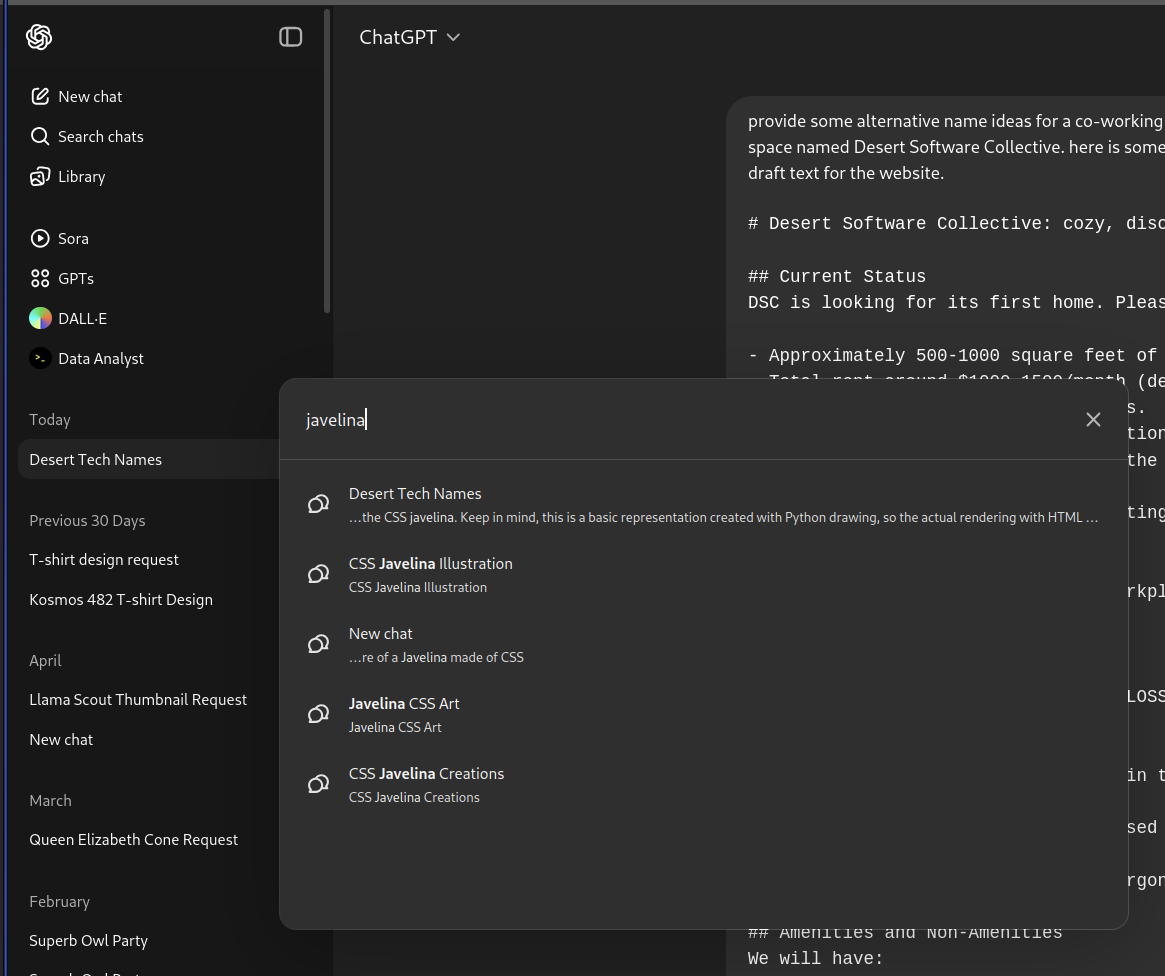Open the T-shirt design request chat
Screen dimensions: 1165x976
[x=104, y=560]
